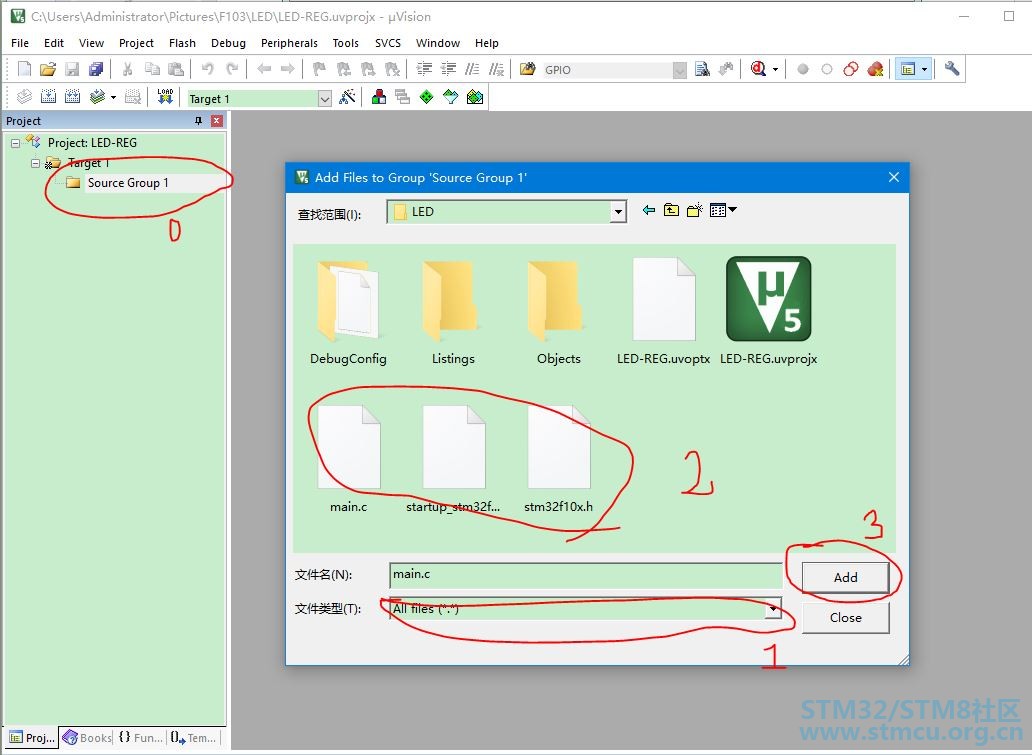Click the file name input field
Viewport: 1032px width, 755px height.
coord(585,575)
